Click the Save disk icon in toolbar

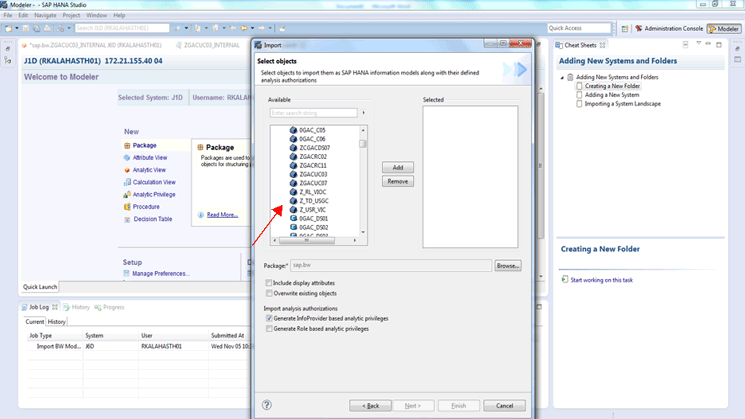coord(26,29)
